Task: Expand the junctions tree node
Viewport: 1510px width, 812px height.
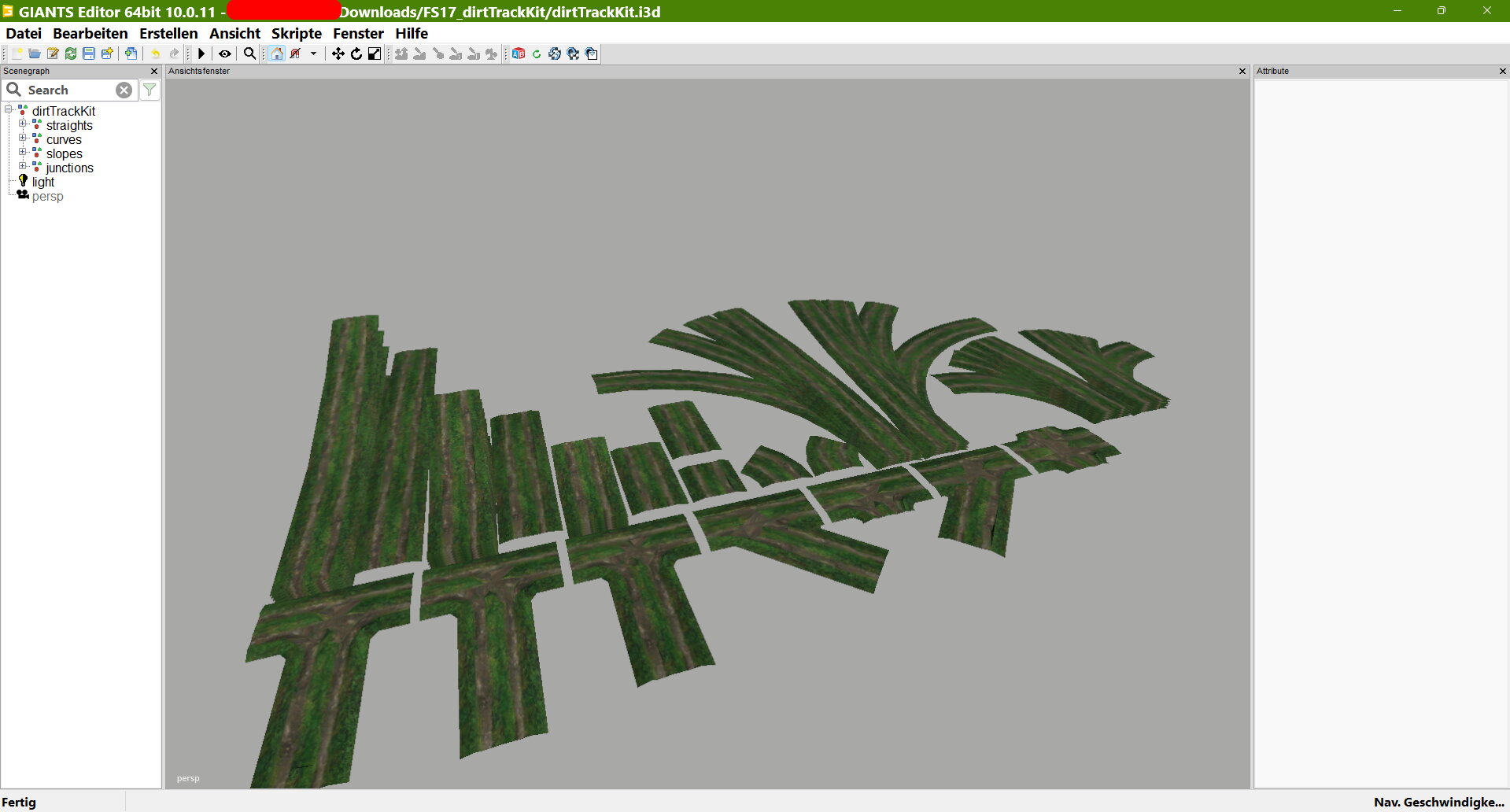Action: pos(23,167)
